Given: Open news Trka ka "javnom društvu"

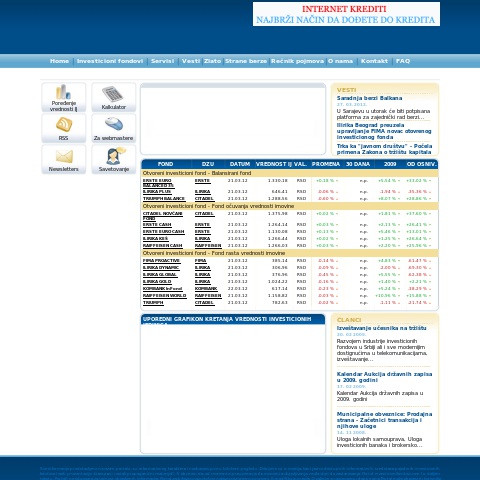Looking at the screenshot, I should click(384, 149).
